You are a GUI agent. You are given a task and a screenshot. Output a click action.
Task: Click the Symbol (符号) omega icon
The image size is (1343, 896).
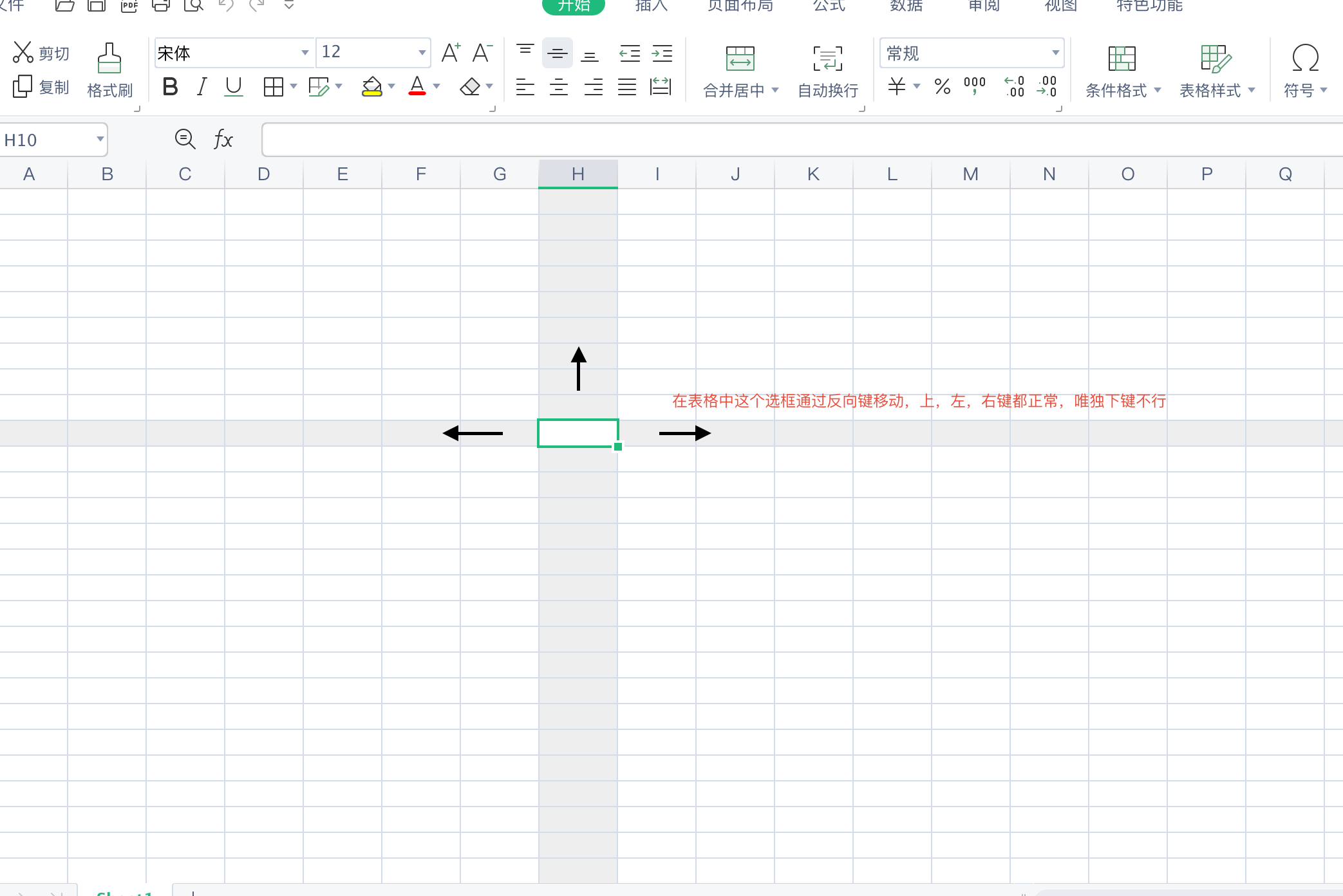(x=1305, y=59)
